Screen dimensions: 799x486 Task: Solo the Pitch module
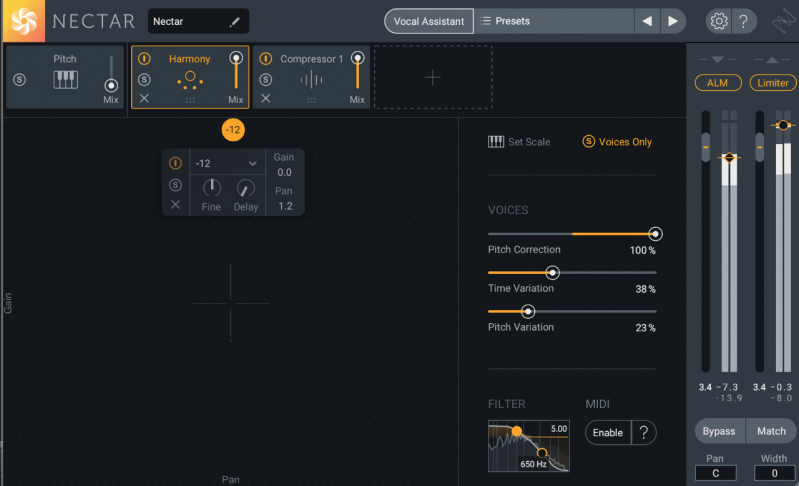click(x=19, y=79)
